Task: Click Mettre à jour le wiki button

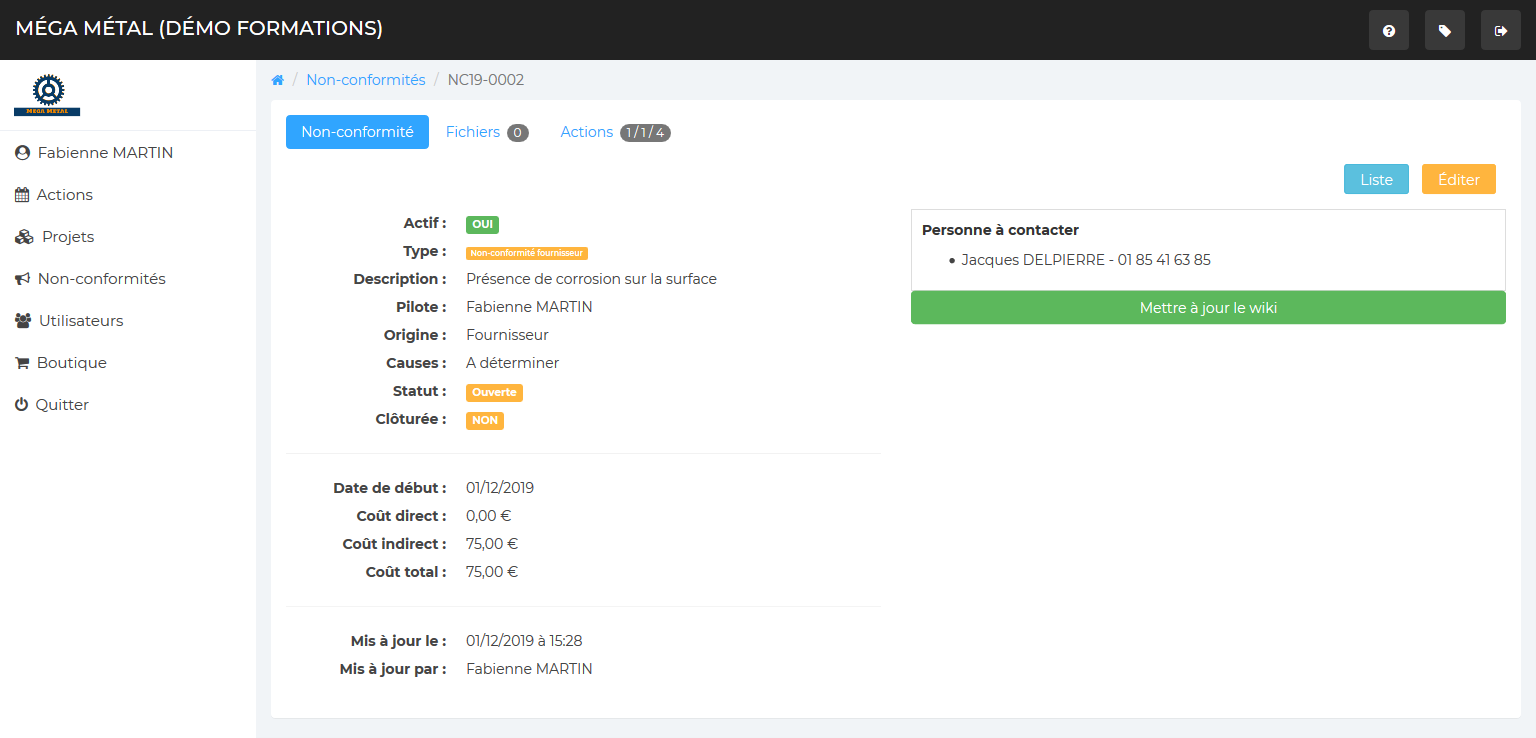Action: [1208, 308]
